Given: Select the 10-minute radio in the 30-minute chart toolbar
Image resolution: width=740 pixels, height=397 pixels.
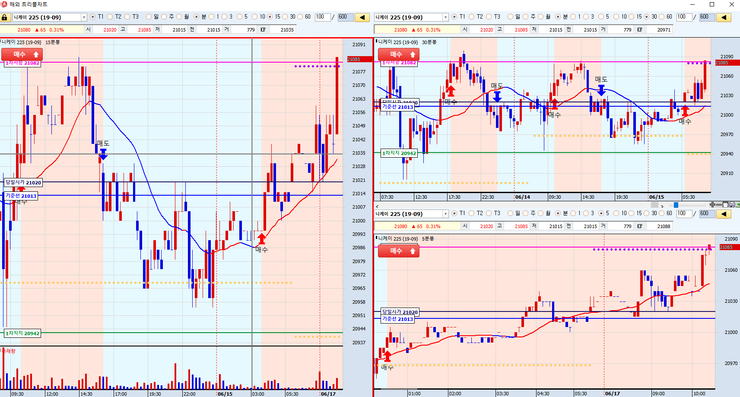Looking at the screenshot, I should pyautogui.click(x=616, y=17).
